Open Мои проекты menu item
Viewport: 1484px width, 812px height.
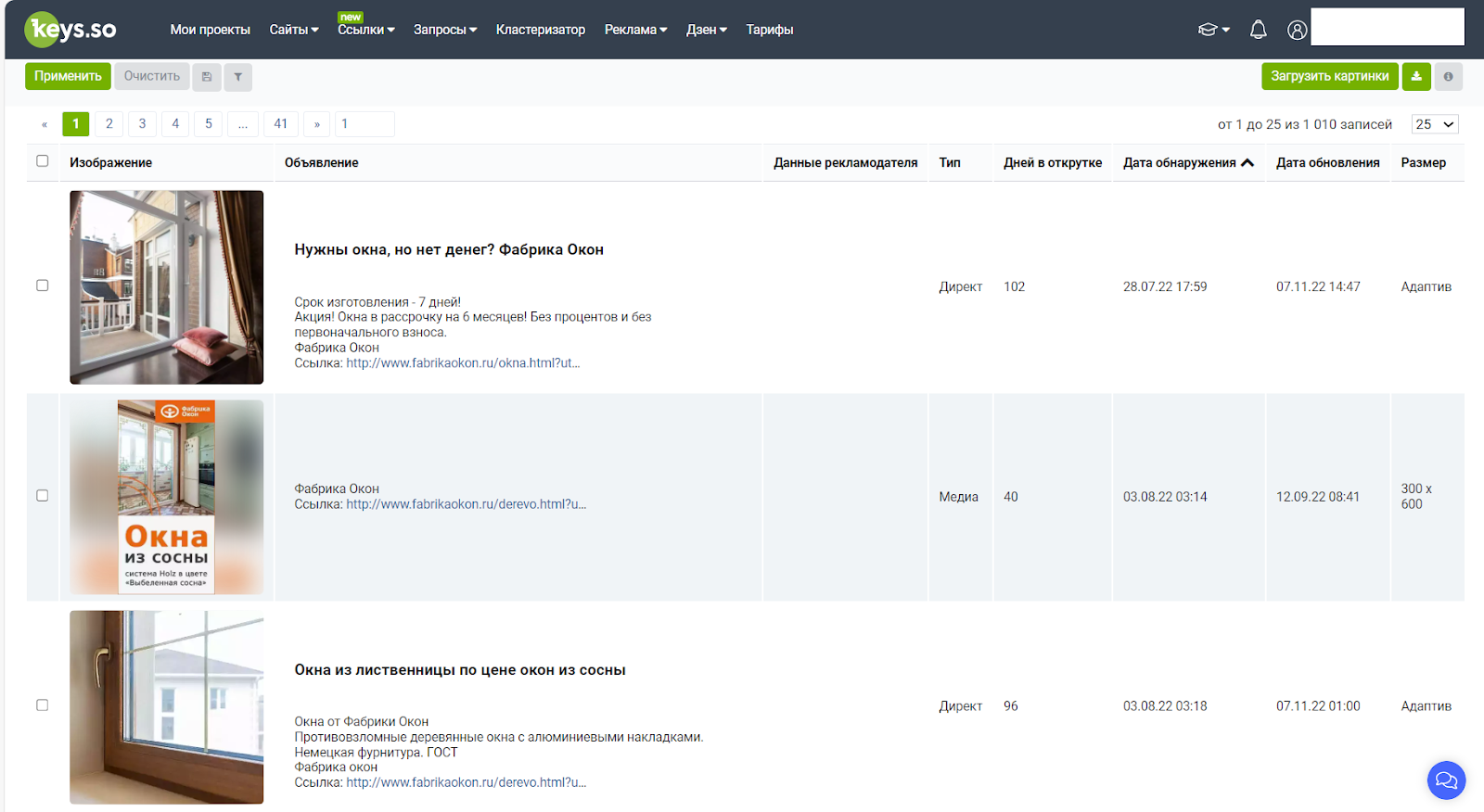pyautogui.click(x=211, y=30)
